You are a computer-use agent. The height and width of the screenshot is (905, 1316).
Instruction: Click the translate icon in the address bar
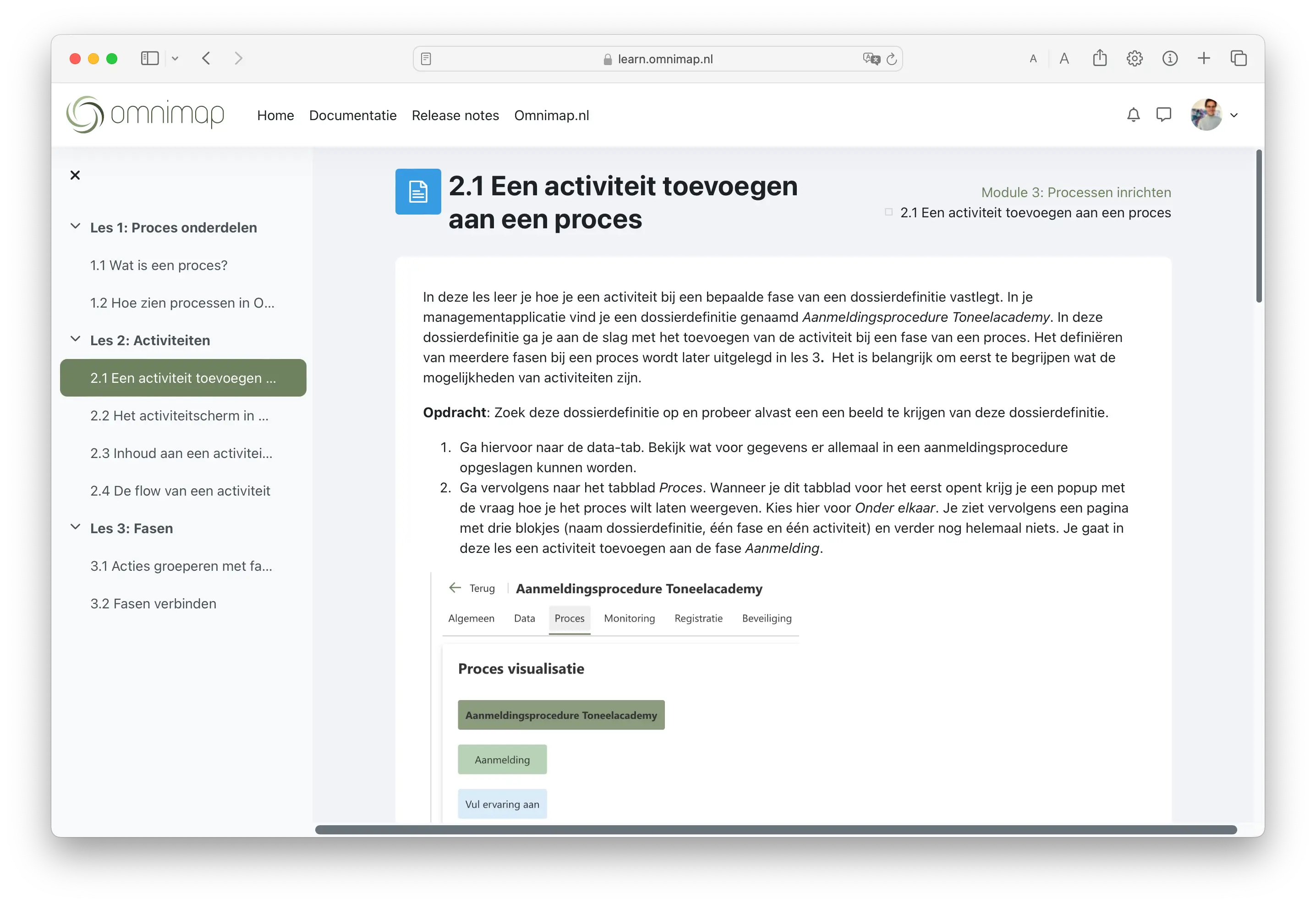tap(871, 59)
